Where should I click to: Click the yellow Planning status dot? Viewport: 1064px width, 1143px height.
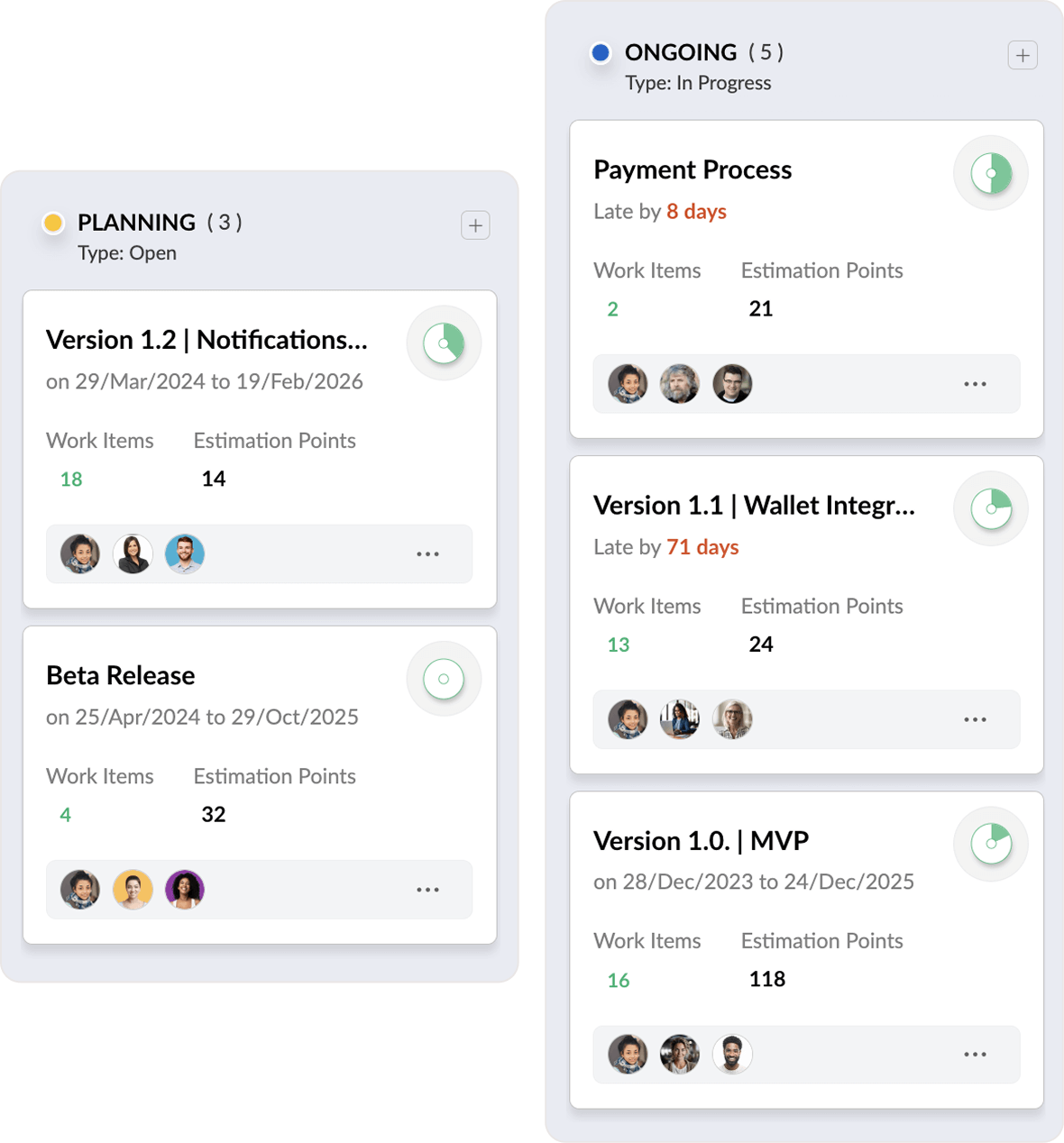[53, 223]
